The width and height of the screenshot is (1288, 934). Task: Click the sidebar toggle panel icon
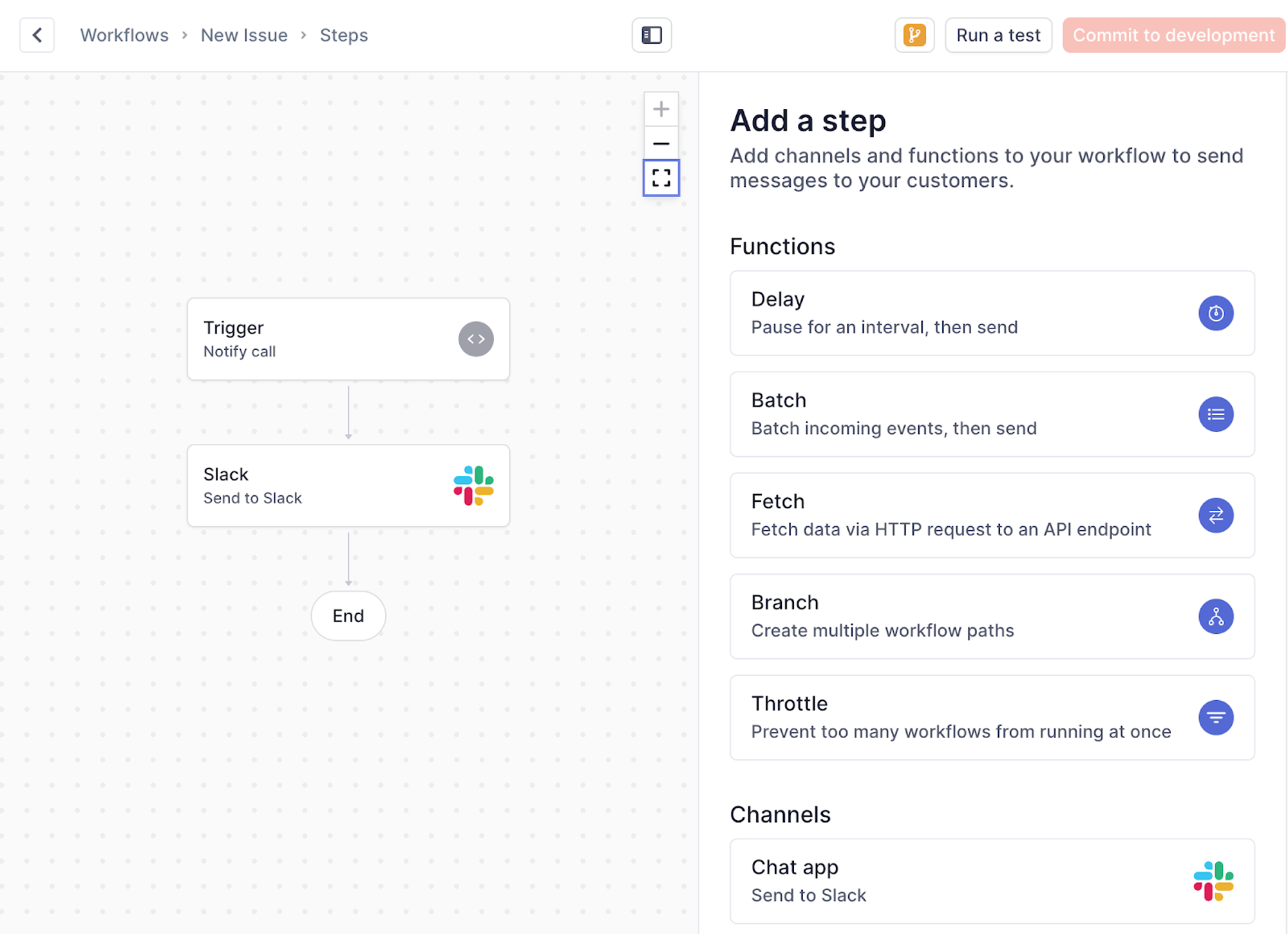(x=651, y=34)
